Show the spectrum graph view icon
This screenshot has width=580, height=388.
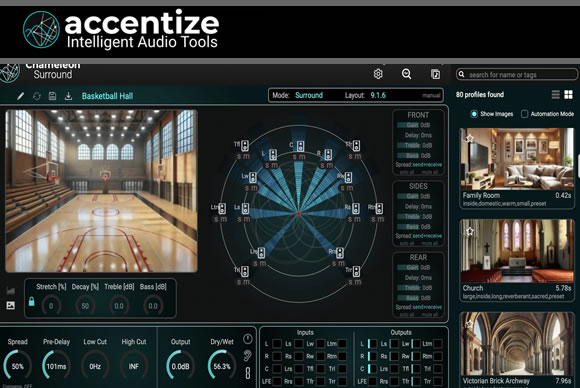pos(11,291)
